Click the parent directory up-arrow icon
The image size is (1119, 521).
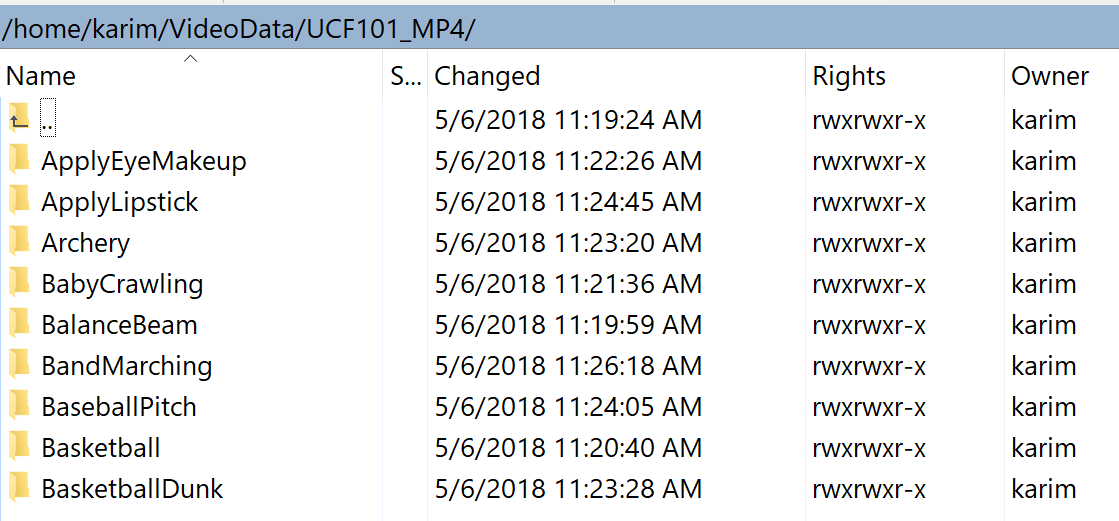point(19,120)
